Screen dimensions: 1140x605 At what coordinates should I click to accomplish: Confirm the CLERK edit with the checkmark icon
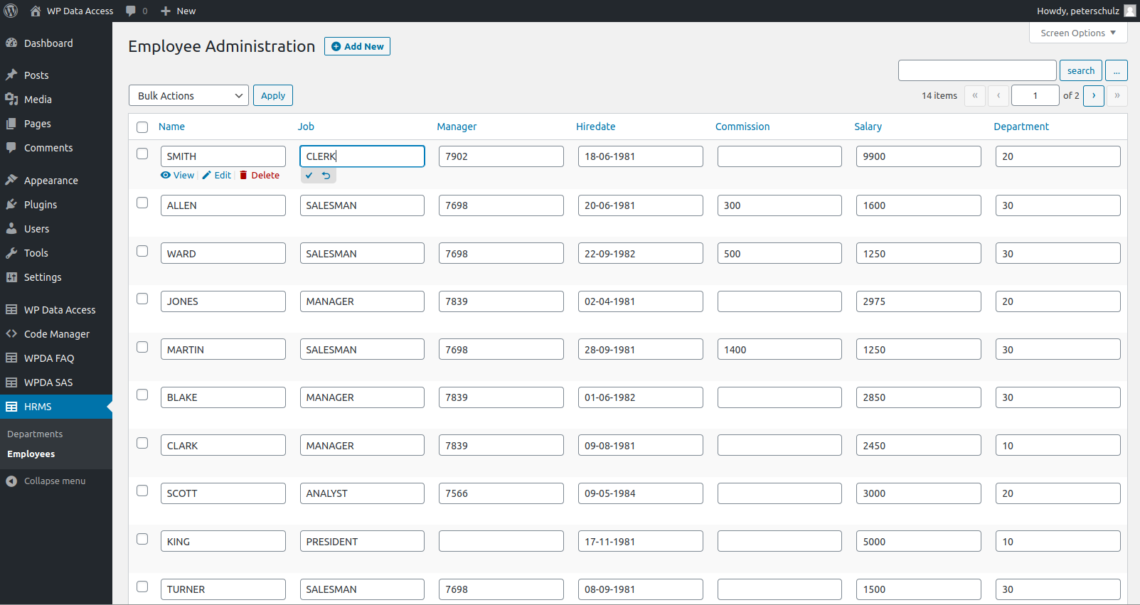pos(310,175)
